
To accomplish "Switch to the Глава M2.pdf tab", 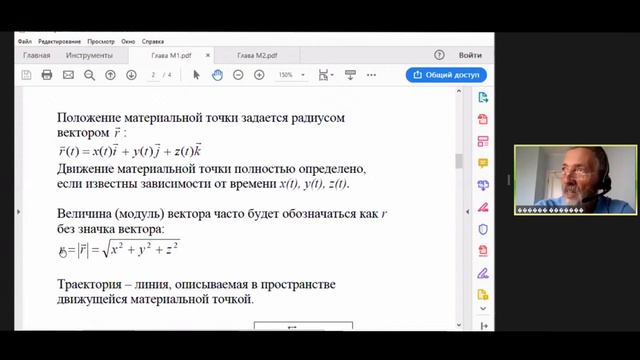I will click(x=257, y=56).
